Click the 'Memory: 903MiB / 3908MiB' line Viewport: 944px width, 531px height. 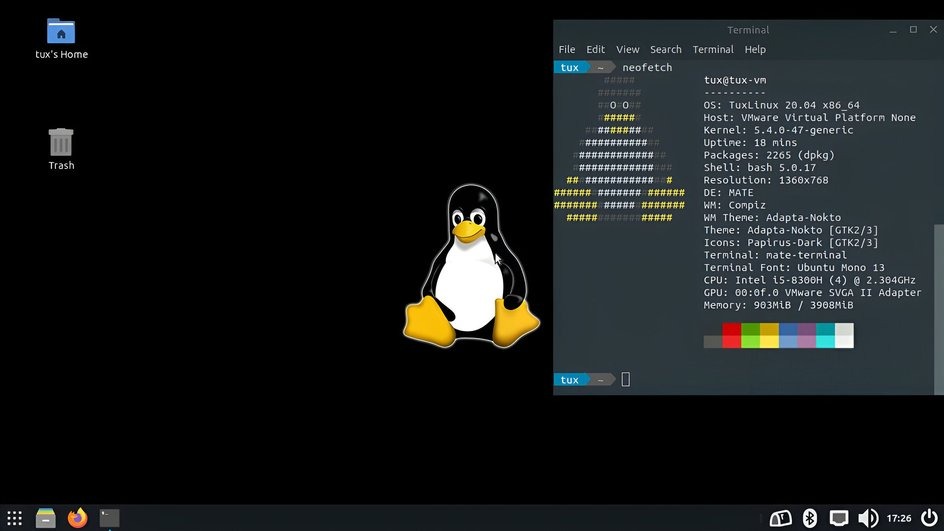(x=778, y=305)
